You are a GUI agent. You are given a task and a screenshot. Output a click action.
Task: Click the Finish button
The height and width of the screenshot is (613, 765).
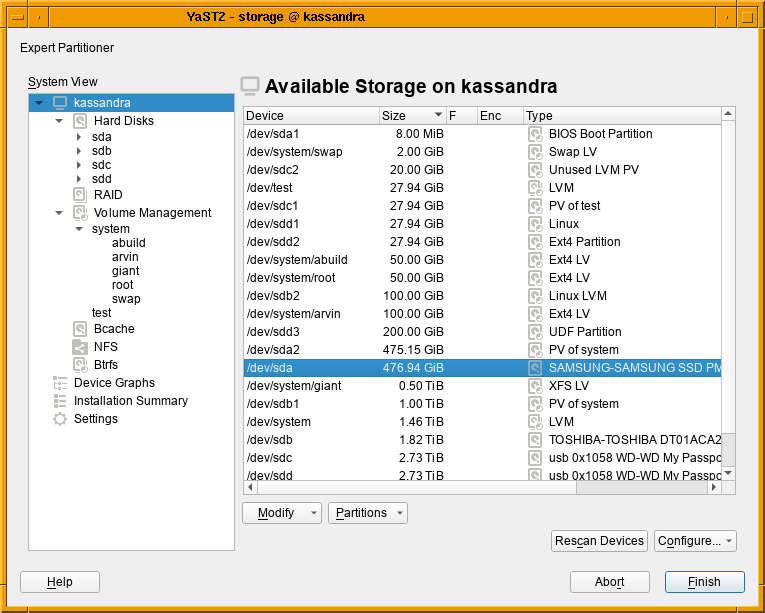coord(704,582)
